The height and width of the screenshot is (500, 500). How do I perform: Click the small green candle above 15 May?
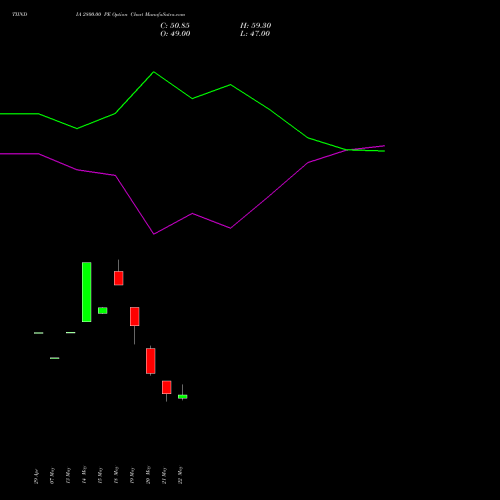103,310
